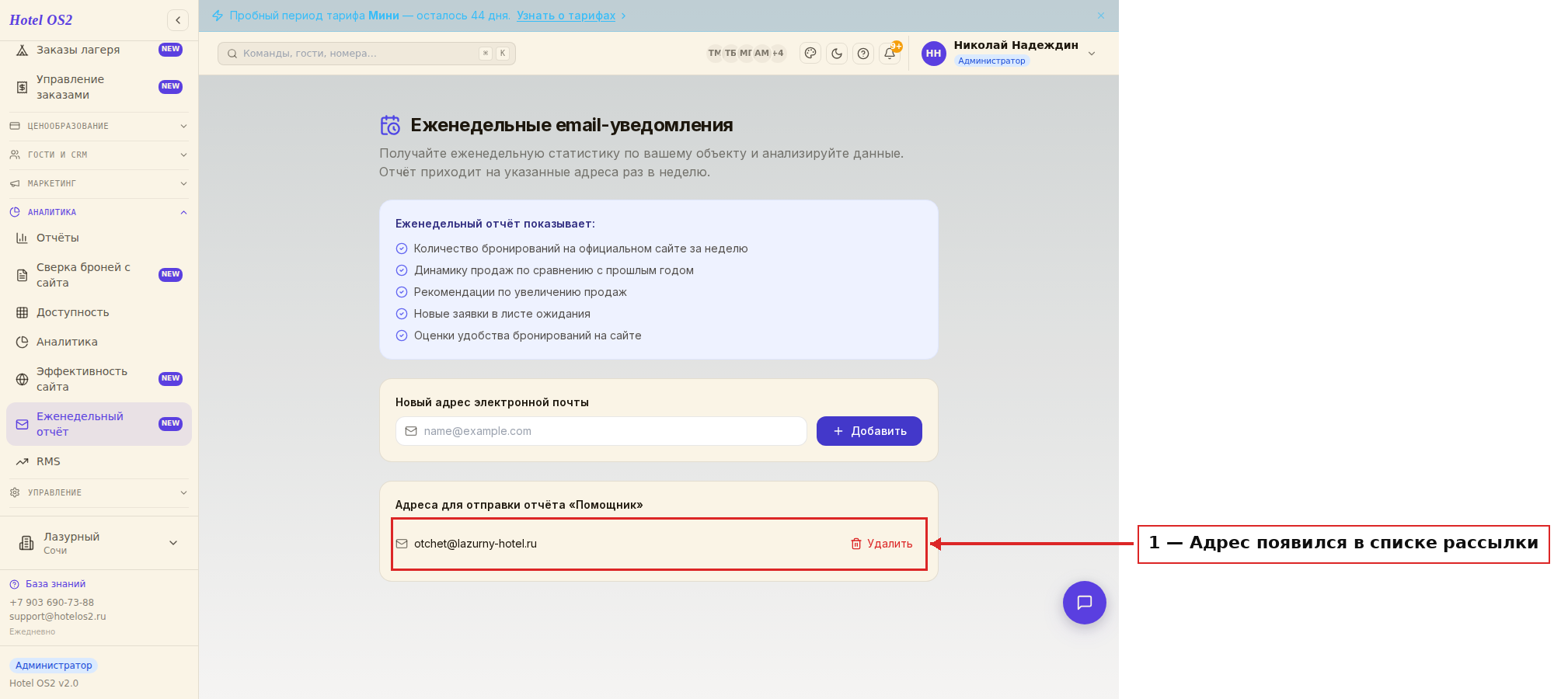The height and width of the screenshot is (699, 1568).
Task: Expand the ГОСТИ И CRM section
Action: [x=99, y=155]
